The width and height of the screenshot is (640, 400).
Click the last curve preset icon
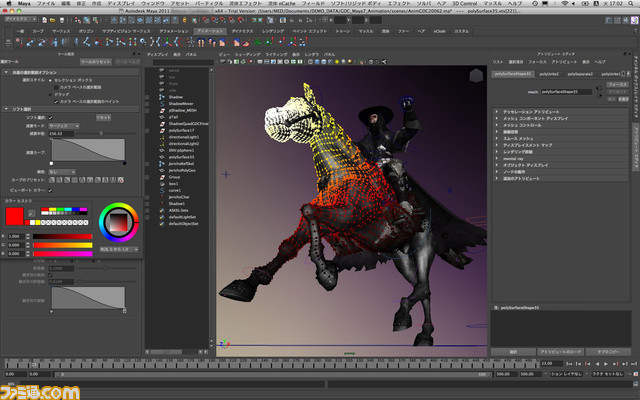(121, 180)
